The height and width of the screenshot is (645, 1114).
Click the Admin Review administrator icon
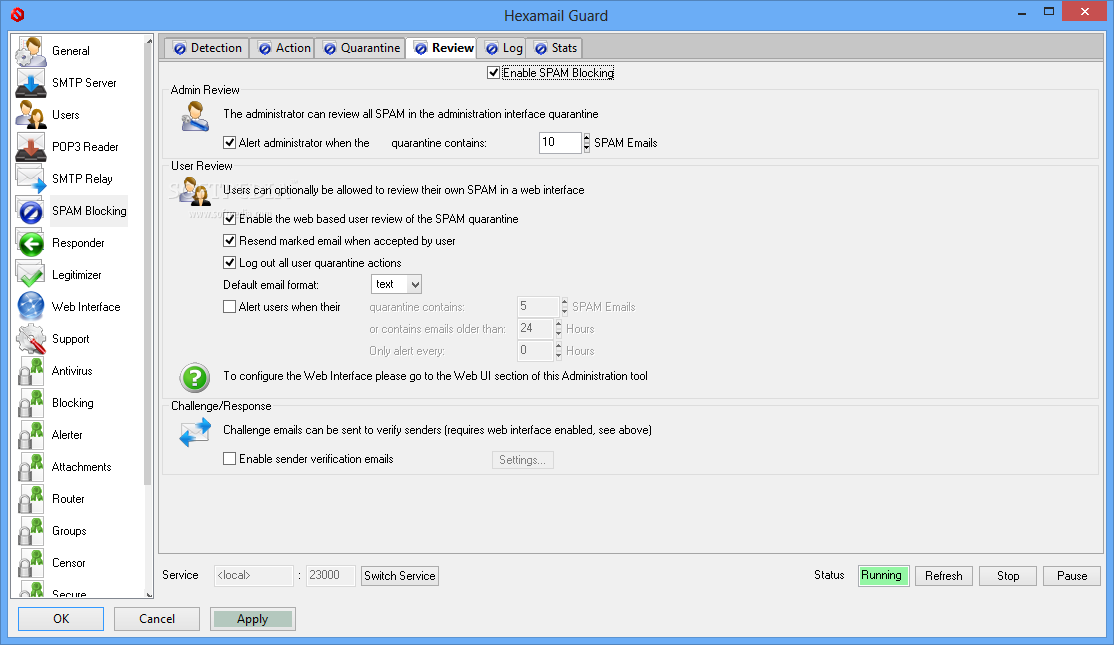pos(195,116)
